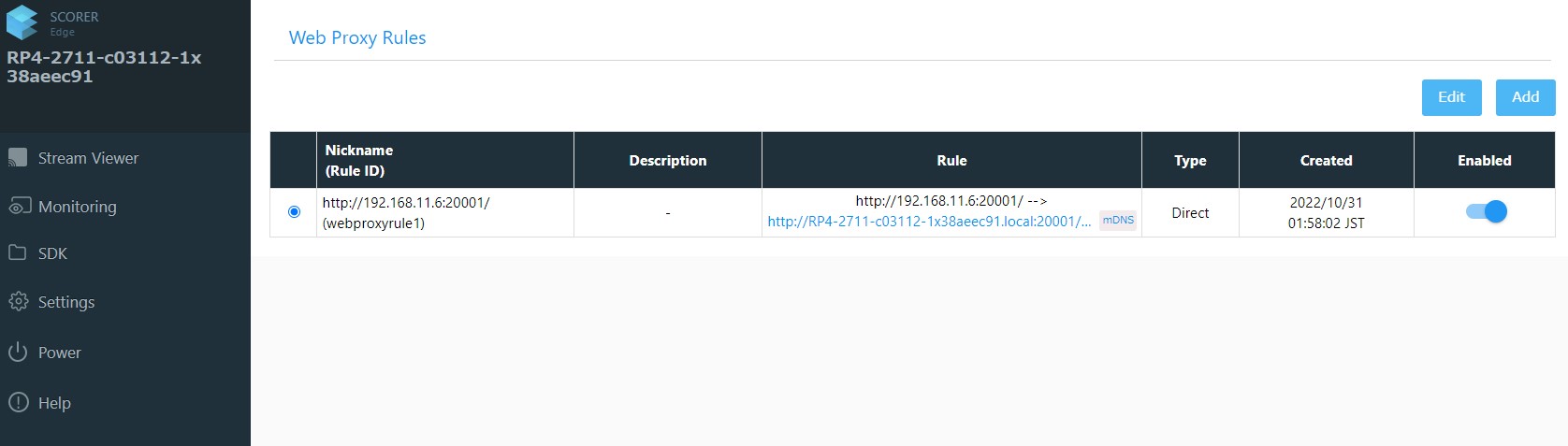Select the webproxyrule1 radio button
The image size is (1568, 446).
click(294, 212)
